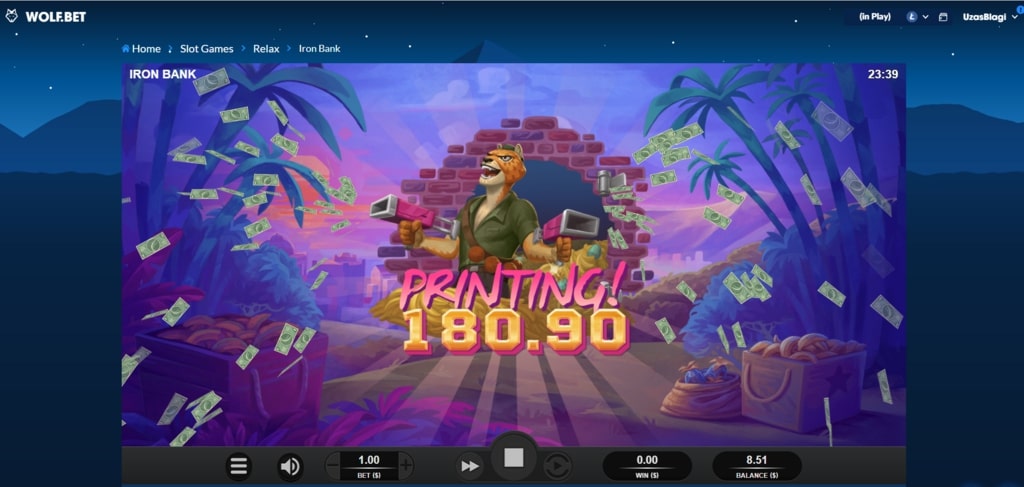Click the (In Play) balance label
The height and width of the screenshot is (487, 1024).
[x=875, y=17]
